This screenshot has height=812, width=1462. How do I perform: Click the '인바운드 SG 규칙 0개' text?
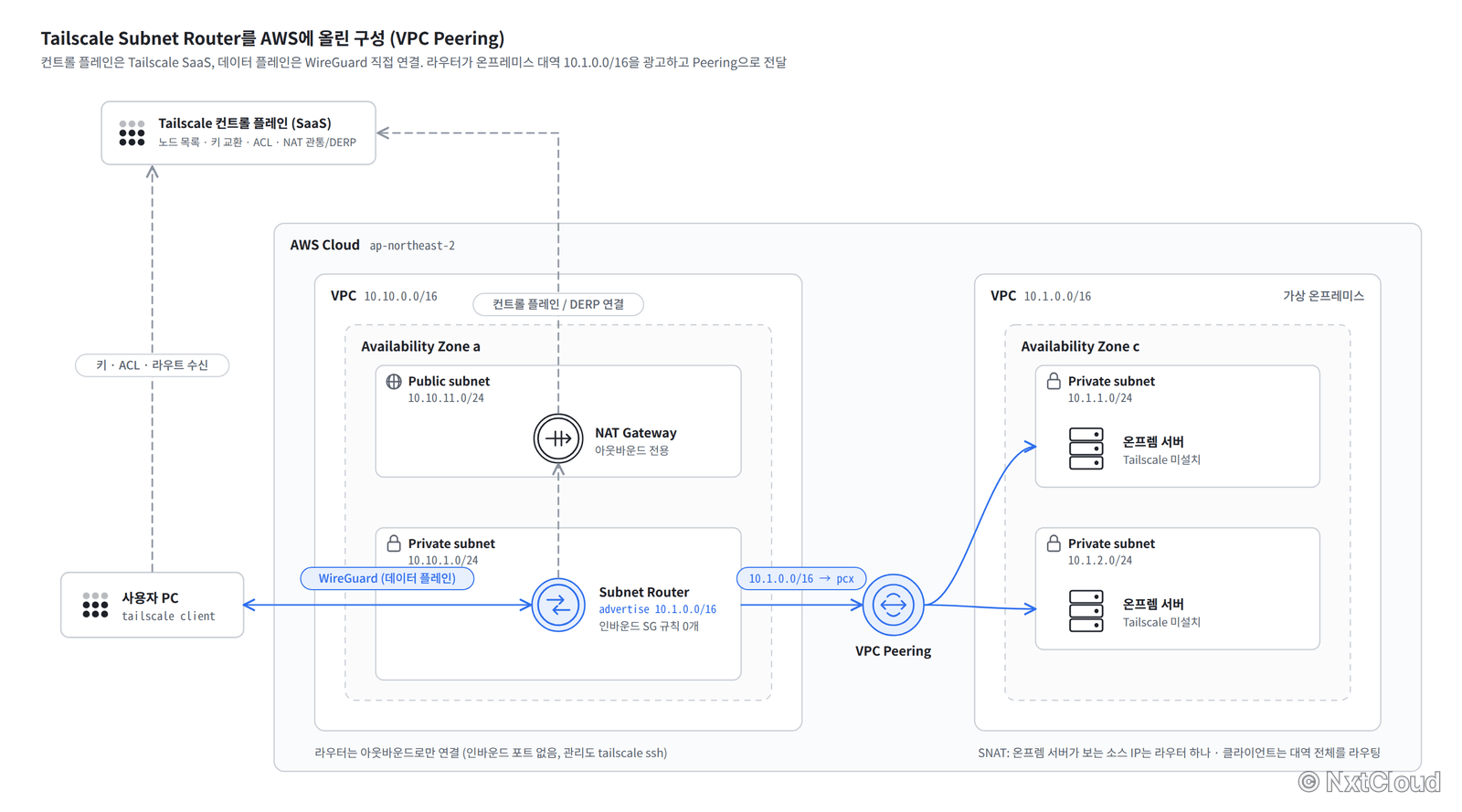[649, 627]
